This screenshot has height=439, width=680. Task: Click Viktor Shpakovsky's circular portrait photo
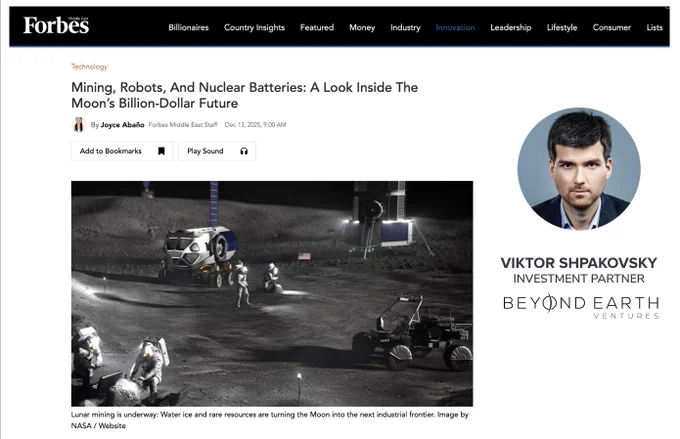click(579, 169)
